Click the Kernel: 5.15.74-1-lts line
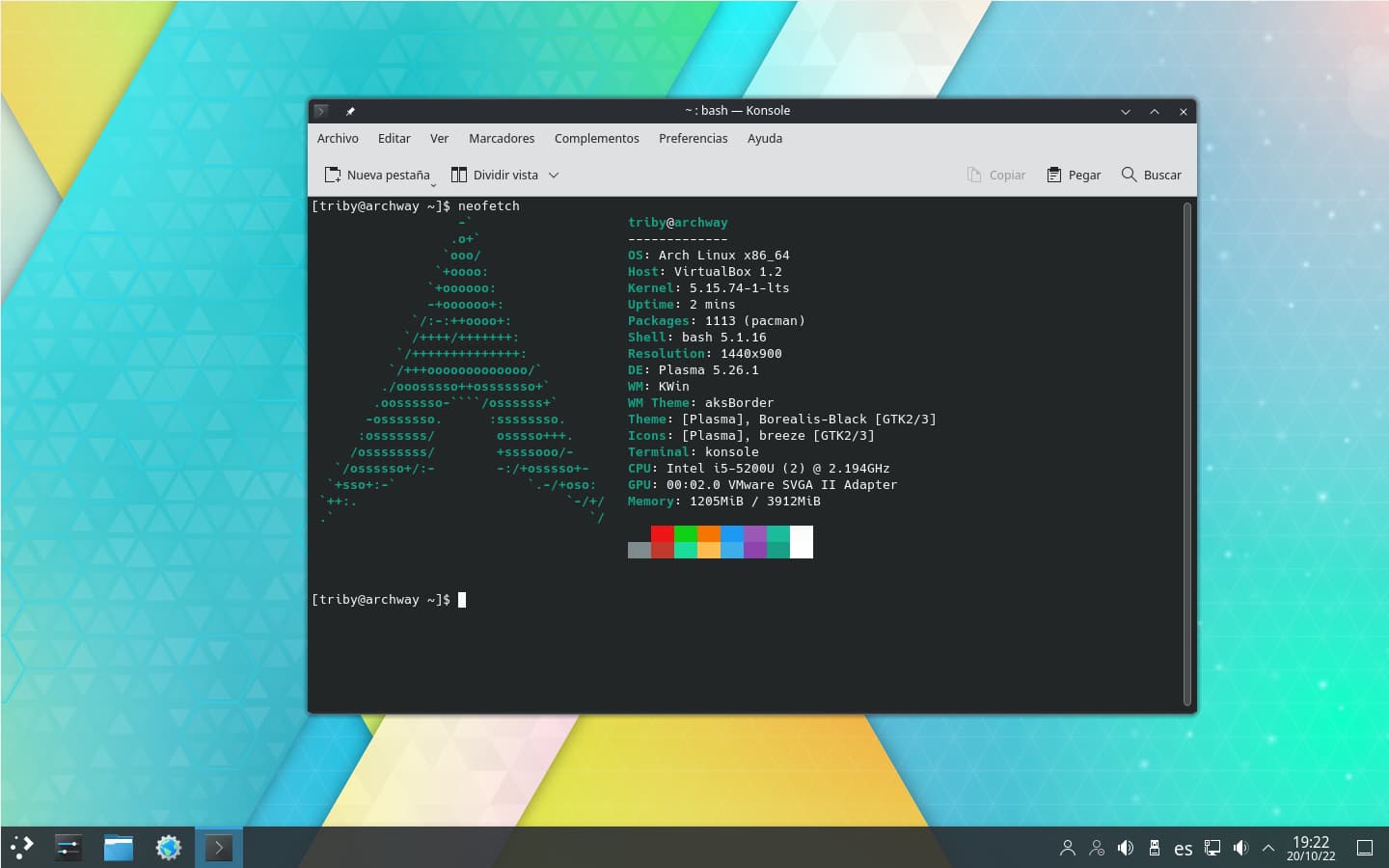 [709, 288]
